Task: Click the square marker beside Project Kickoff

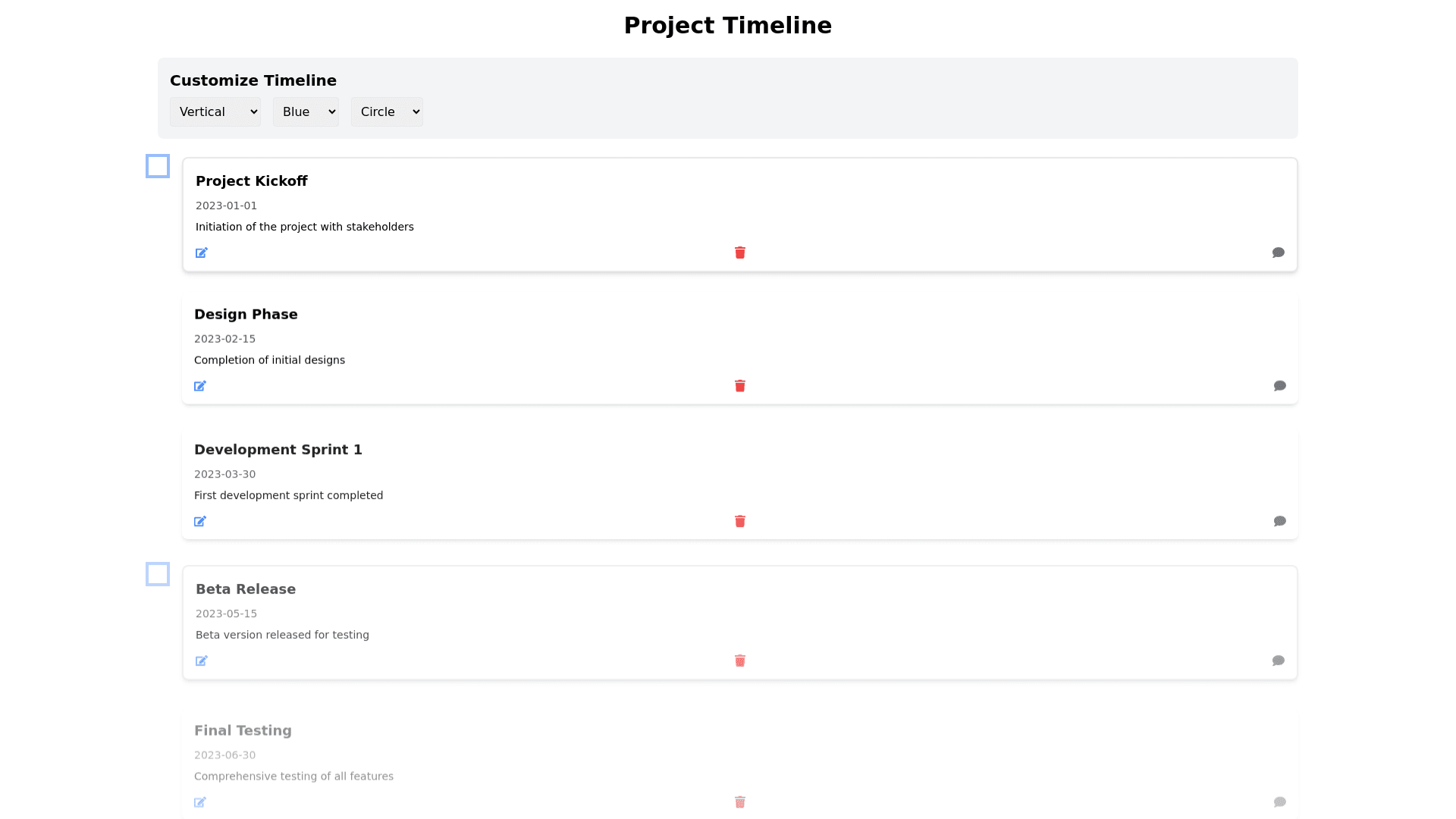Action: point(158,166)
